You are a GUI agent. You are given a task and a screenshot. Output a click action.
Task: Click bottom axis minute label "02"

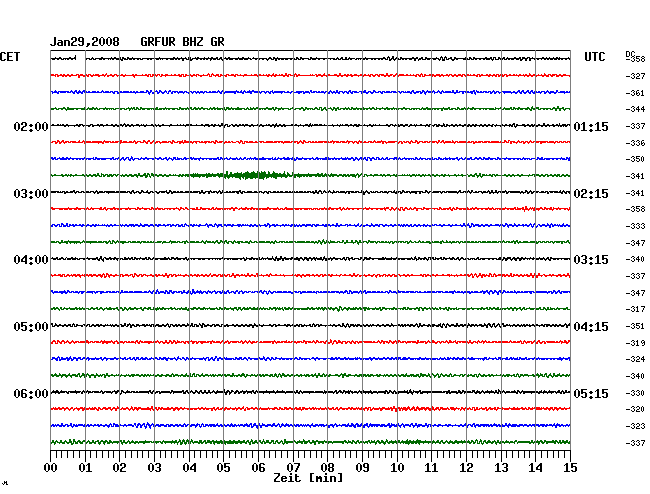[119, 468]
